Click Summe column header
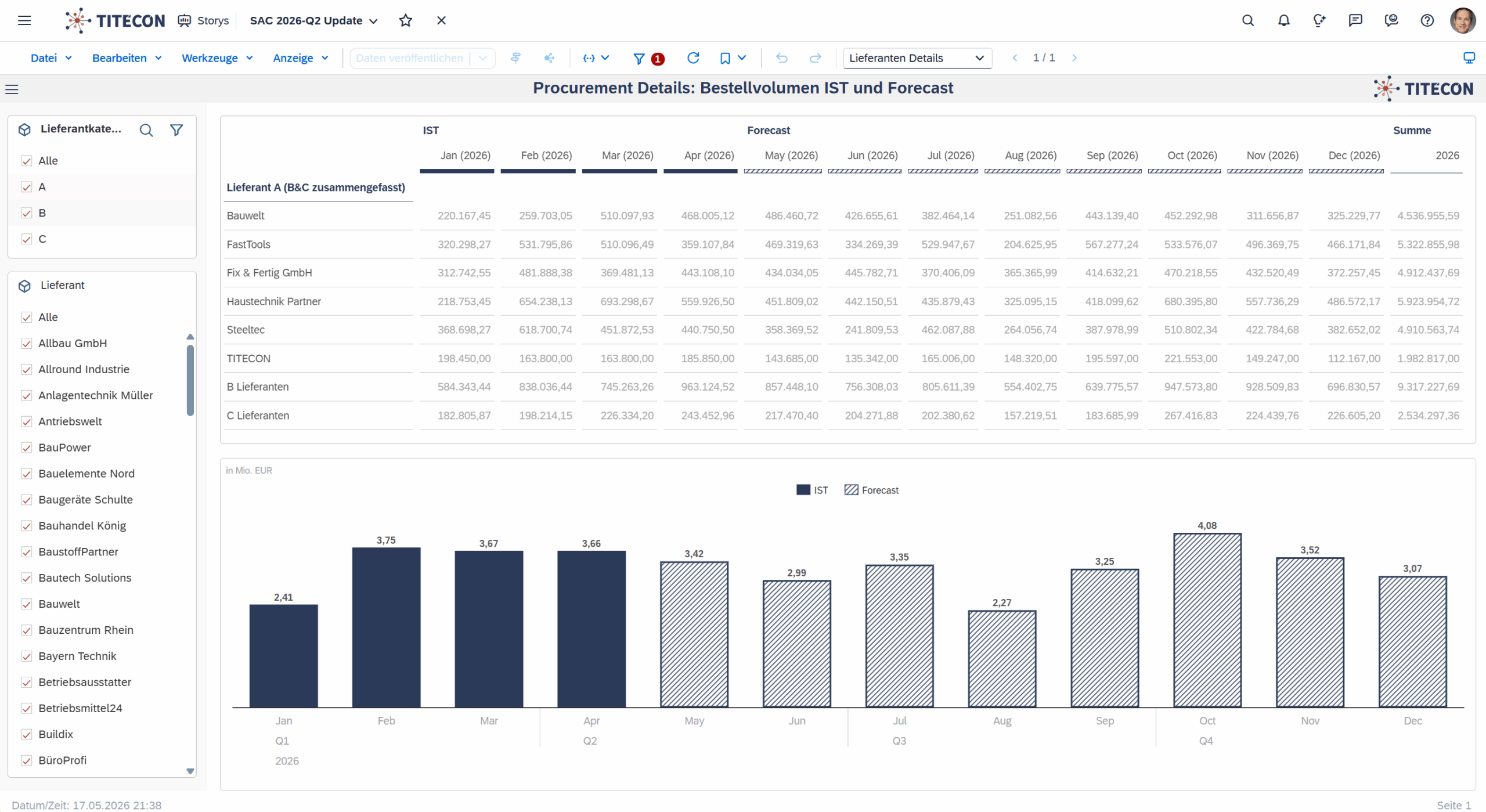 click(x=1412, y=131)
